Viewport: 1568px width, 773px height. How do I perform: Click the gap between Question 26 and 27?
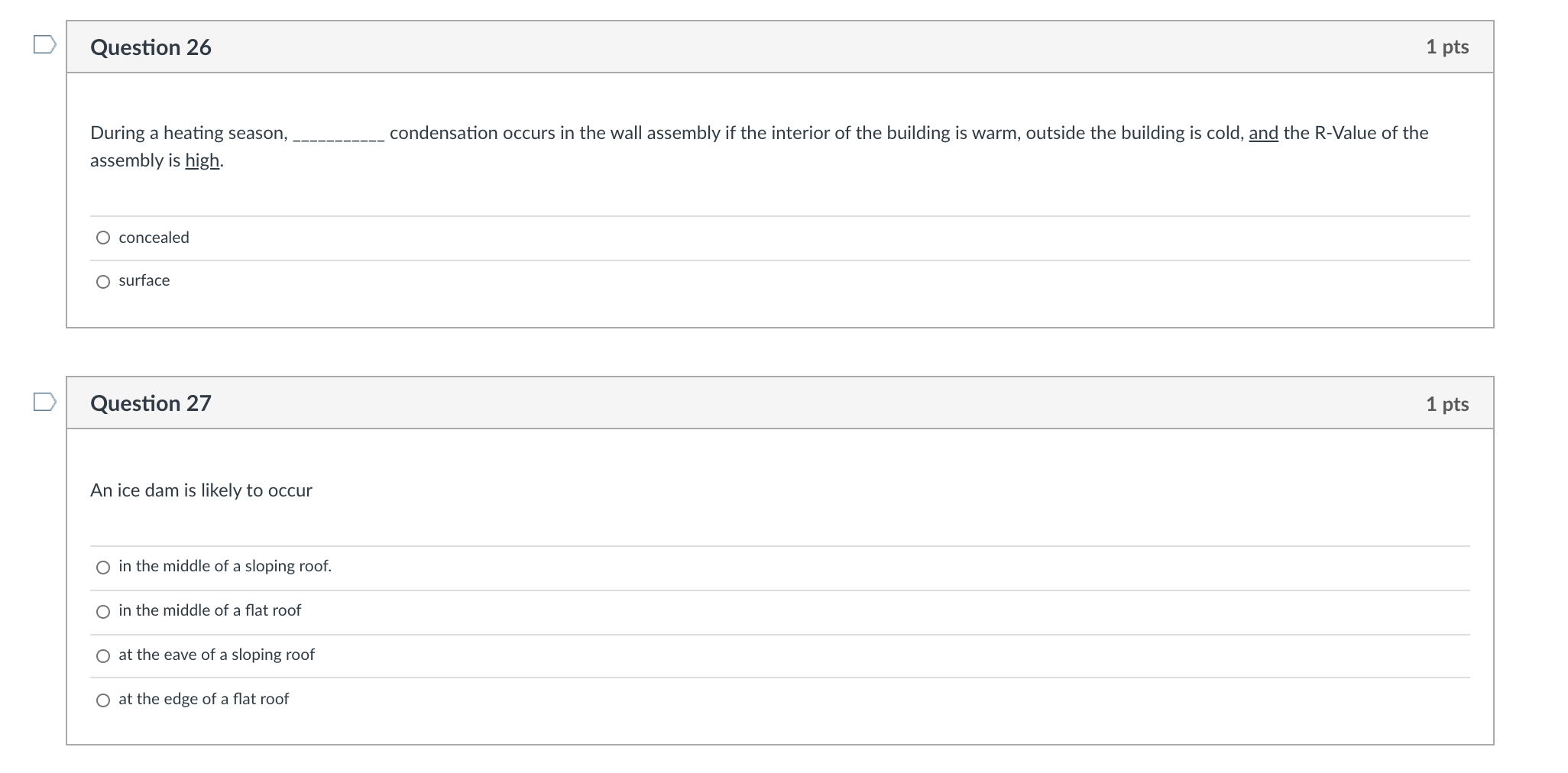tap(764, 351)
